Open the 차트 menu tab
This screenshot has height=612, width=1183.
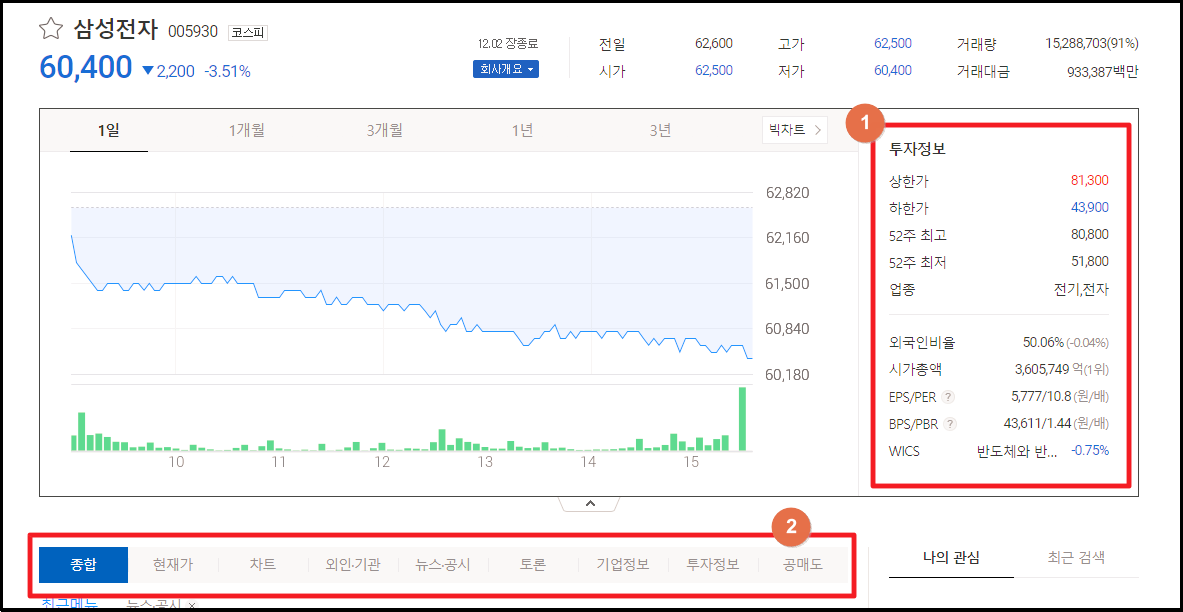click(263, 565)
